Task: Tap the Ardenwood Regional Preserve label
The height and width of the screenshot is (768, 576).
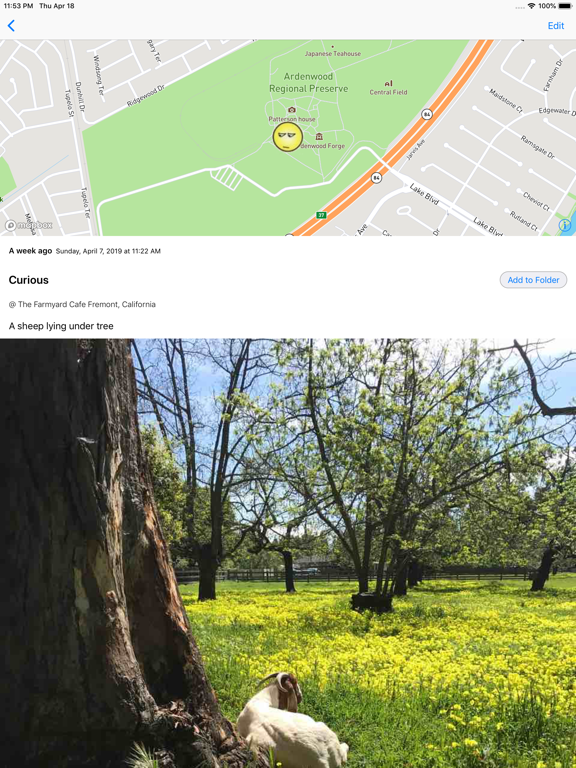Action: [x=309, y=82]
